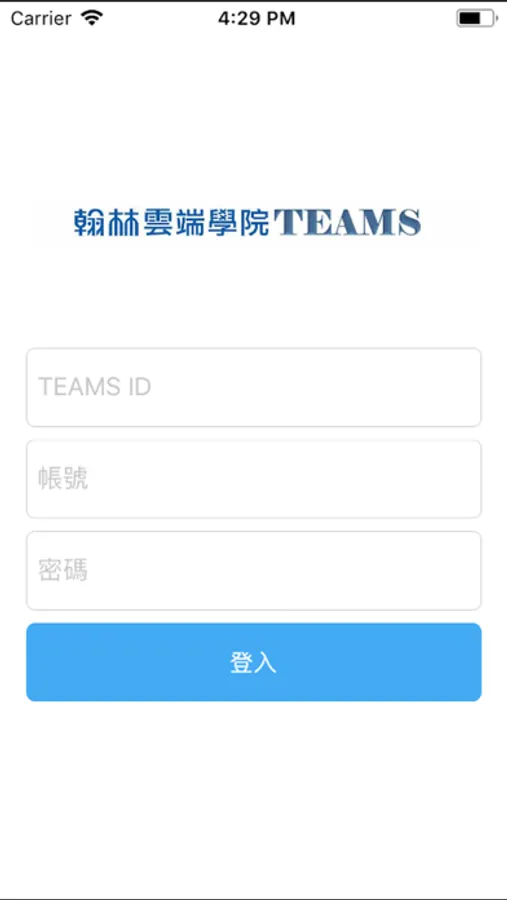
Task: Tap the 4:29 PM clock
Action: [x=257, y=18]
